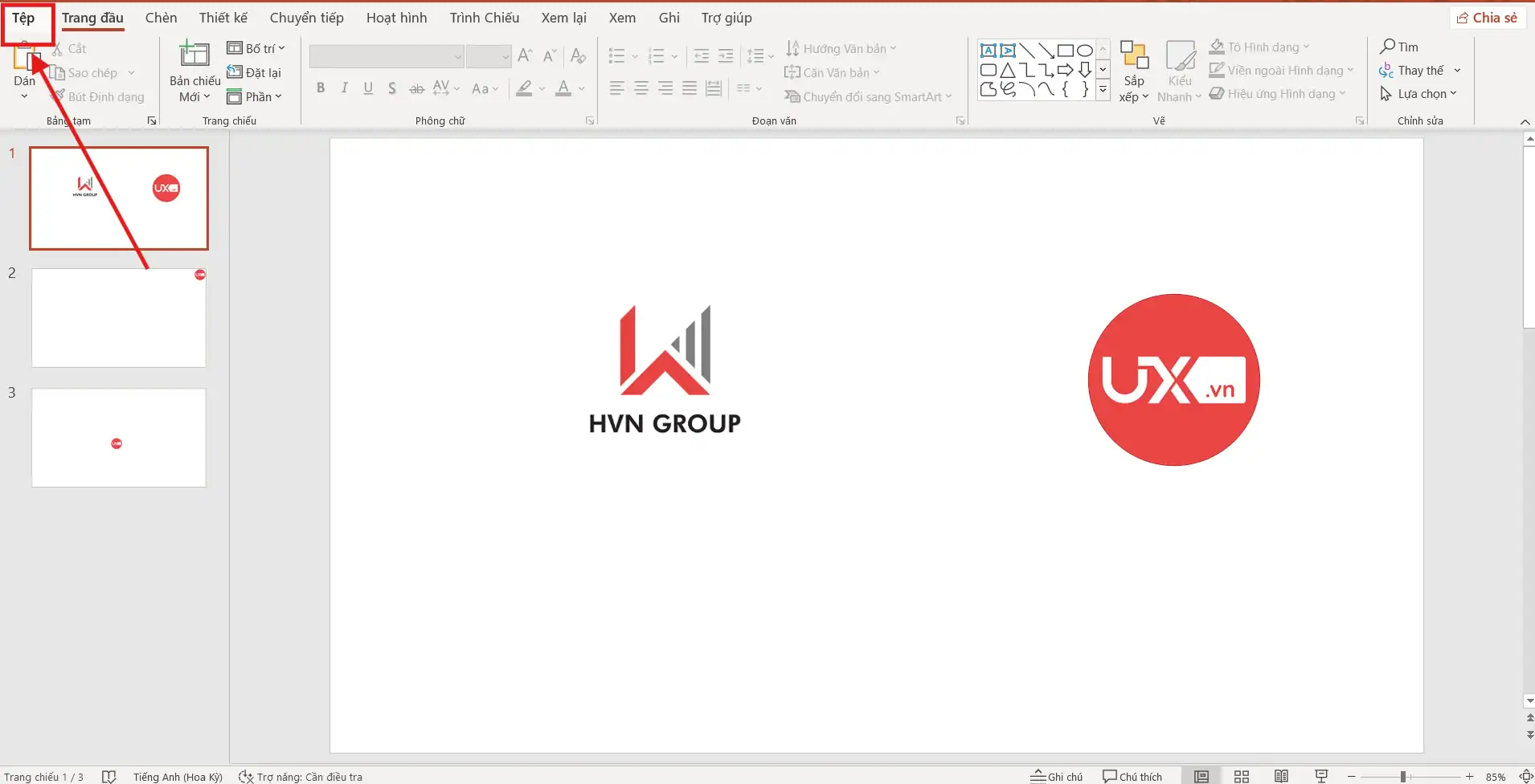The height and width of the screenshot is (784, 1535).
Task: Click the zoom slider handle
Action: [1403, 776]
